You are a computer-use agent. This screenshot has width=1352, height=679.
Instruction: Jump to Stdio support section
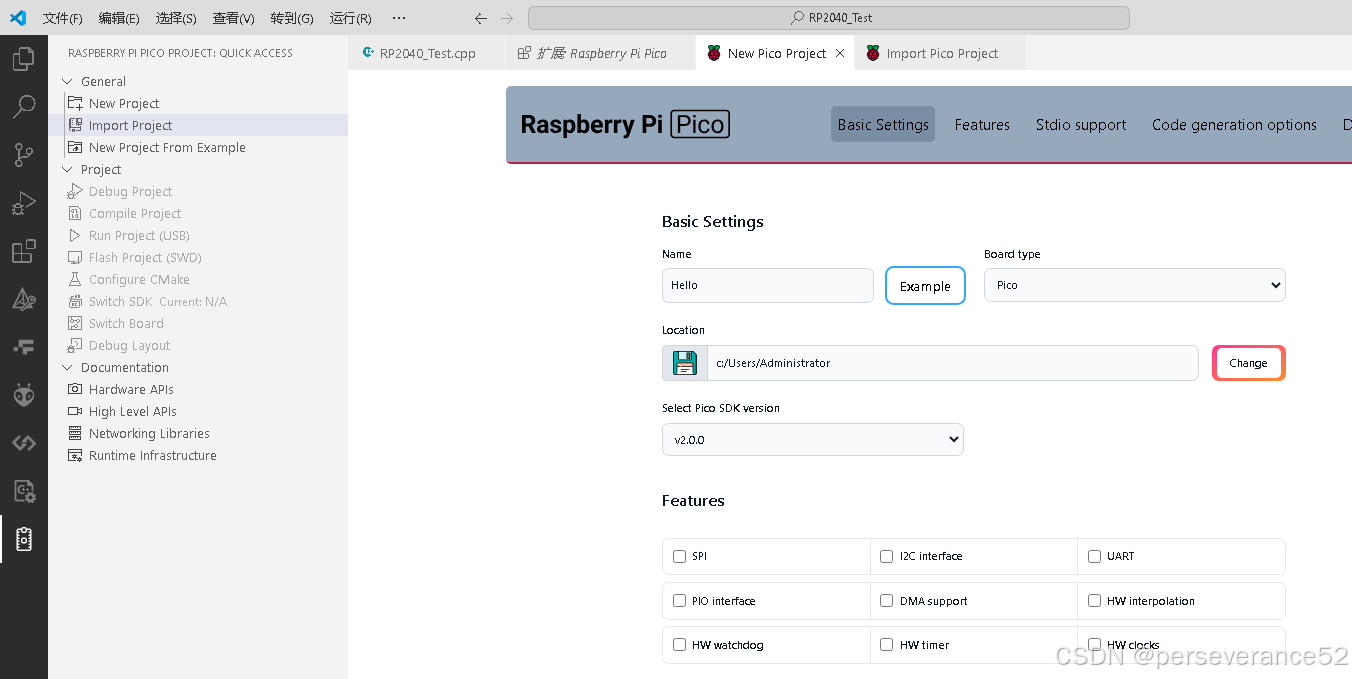1081,124
